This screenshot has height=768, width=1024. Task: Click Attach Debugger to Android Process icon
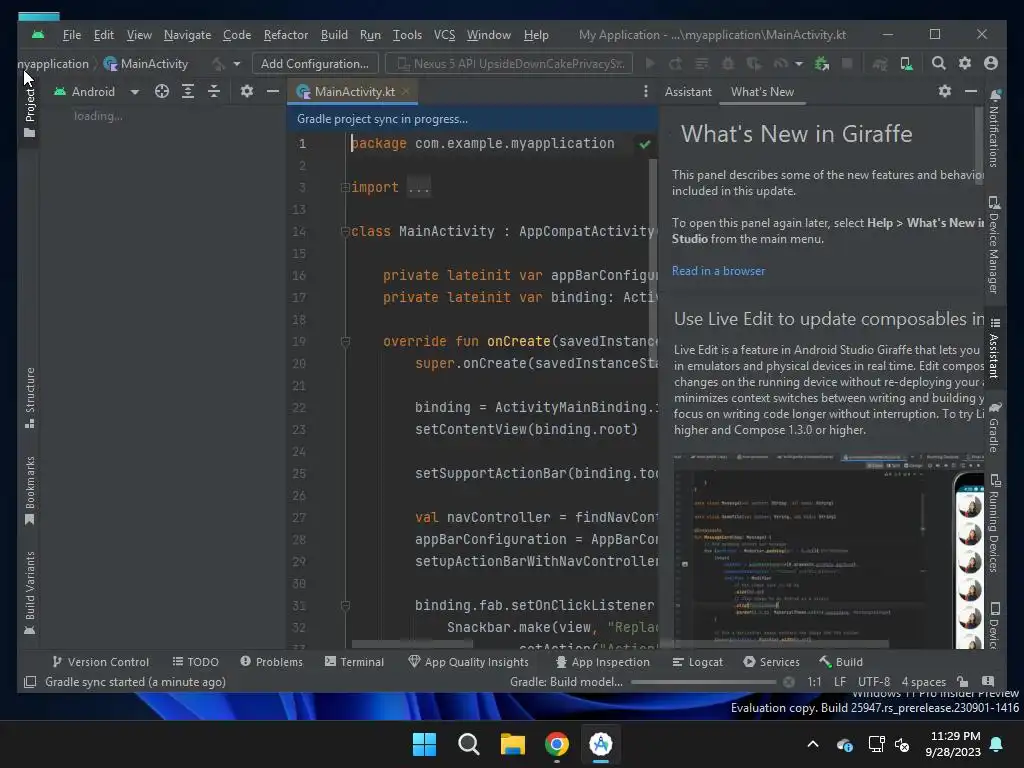pyautogui.click(x=822, y=63)
